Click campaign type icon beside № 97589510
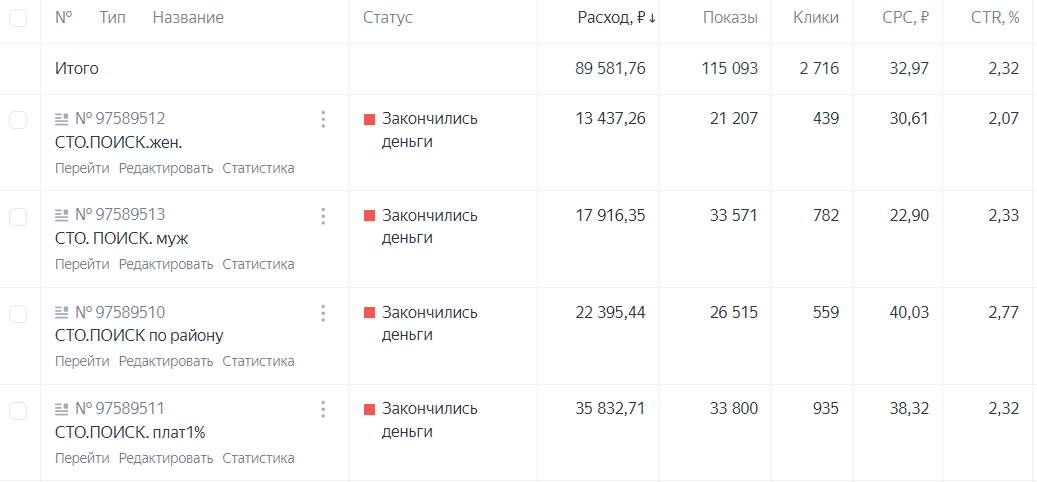The image size is (1037, 482). 62,312
